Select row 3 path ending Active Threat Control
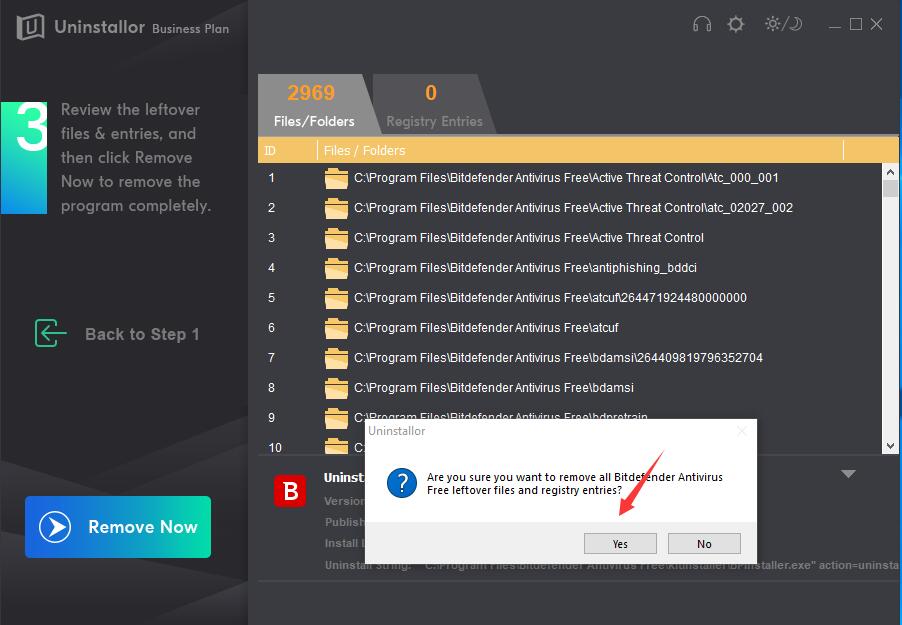This screenshot has height=625, width=902. tap(529, 238)
